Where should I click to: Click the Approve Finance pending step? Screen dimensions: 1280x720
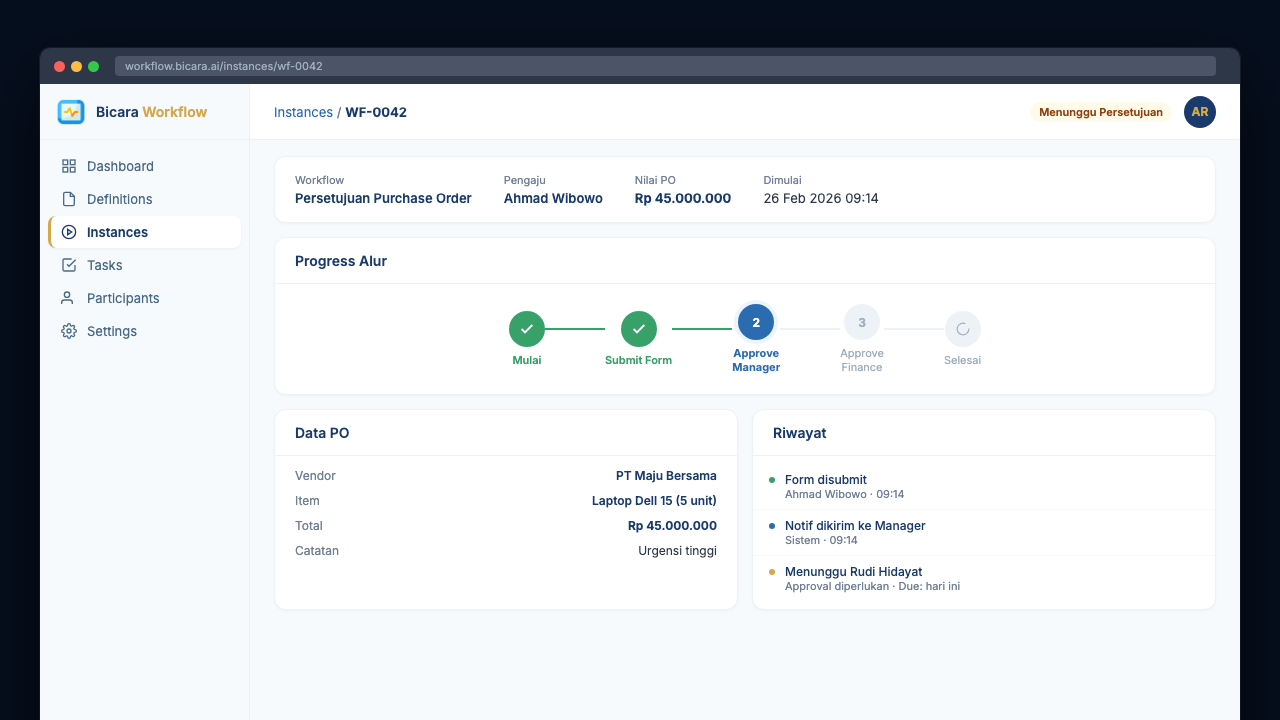pos(862,322)
